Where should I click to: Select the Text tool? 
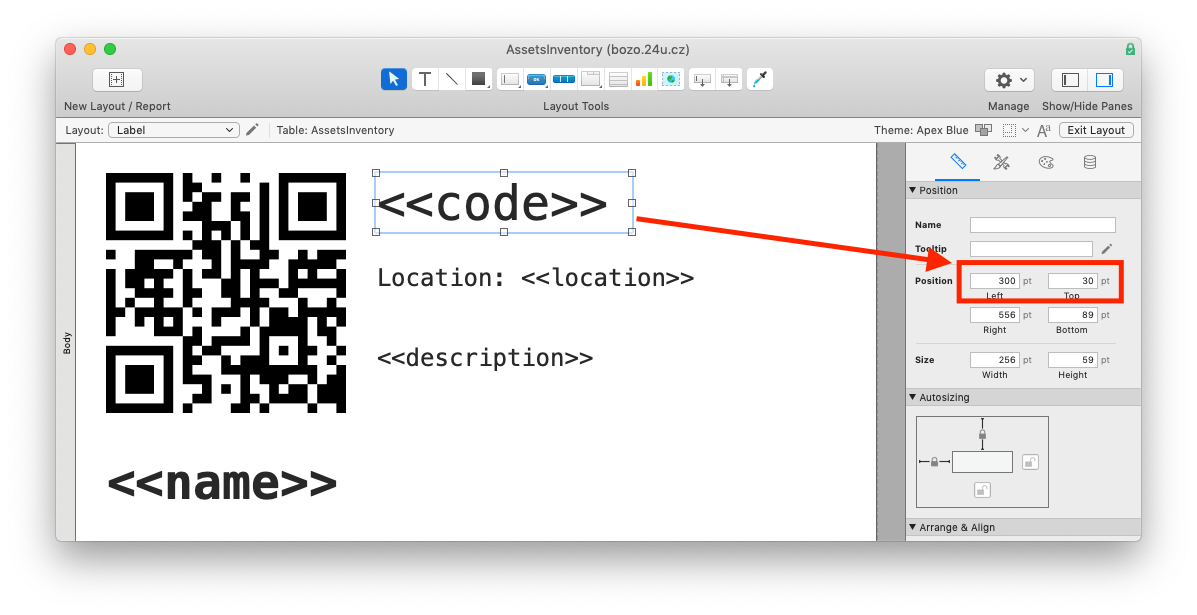[424, 79]
